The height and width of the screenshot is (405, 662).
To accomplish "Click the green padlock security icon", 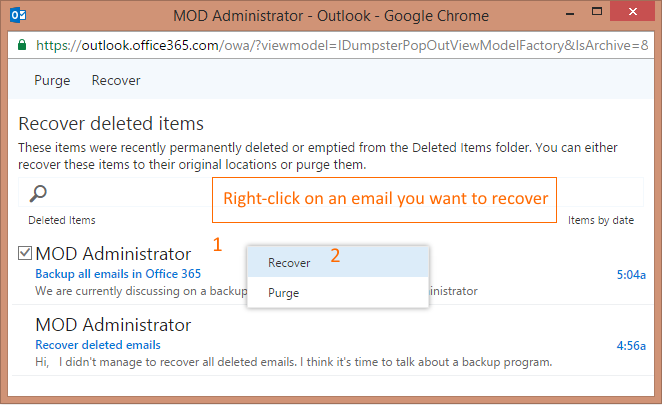I will pos(22,45).
